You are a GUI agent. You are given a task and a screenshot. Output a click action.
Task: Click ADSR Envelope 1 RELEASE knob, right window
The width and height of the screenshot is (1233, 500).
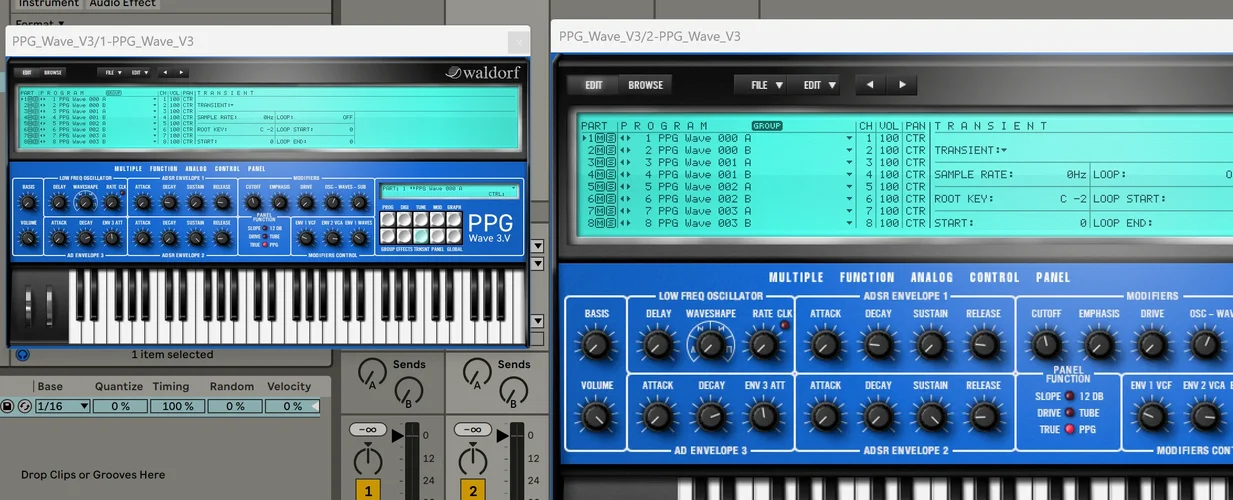tap(983, 346)
